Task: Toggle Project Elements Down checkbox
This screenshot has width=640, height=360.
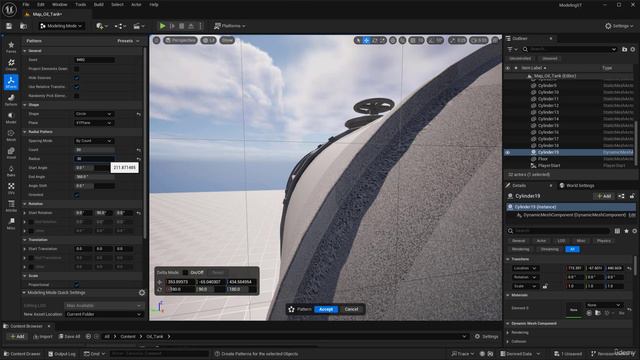Action: pos(76,69)
